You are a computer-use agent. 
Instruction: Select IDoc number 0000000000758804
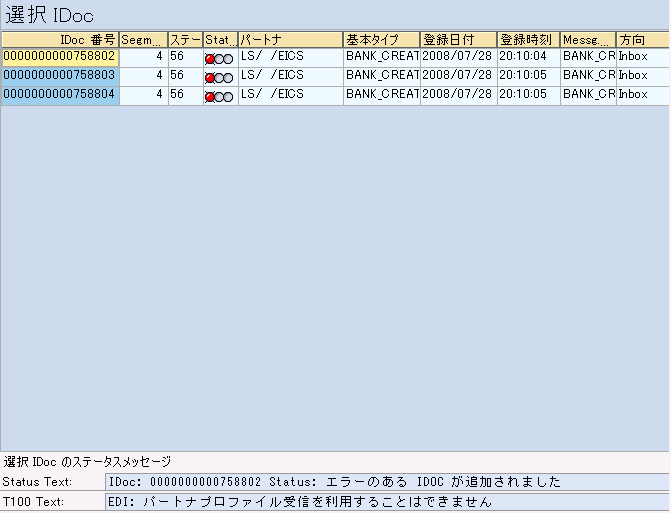(x=60, y=94)
